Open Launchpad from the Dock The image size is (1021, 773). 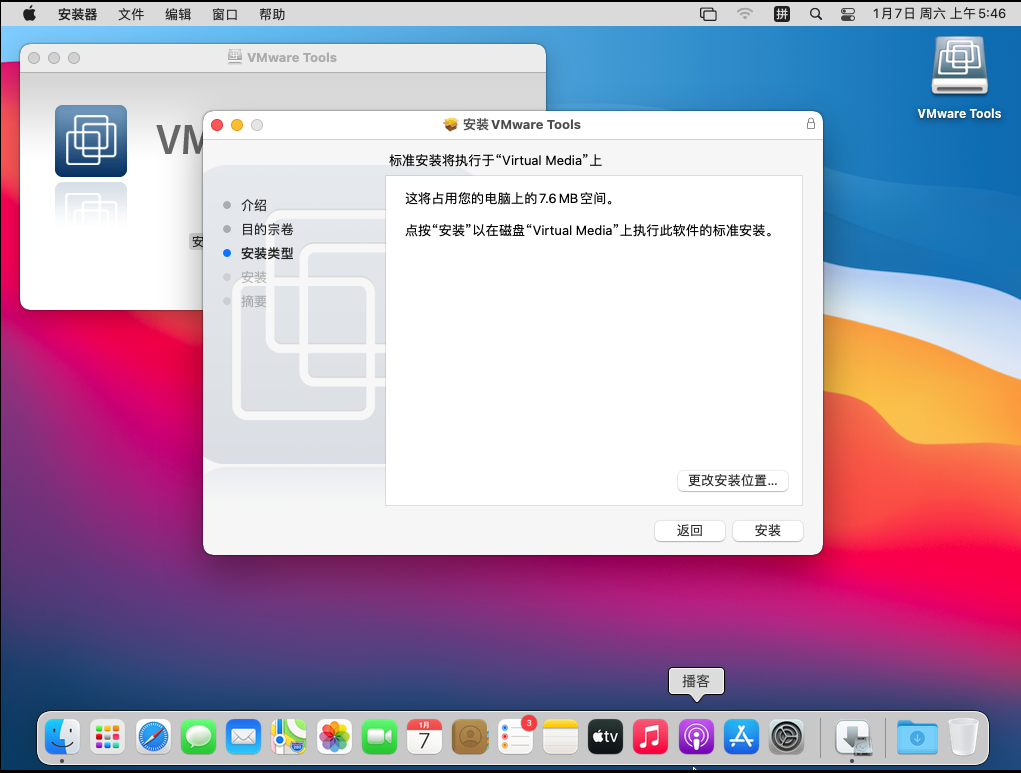pos(107,737)
